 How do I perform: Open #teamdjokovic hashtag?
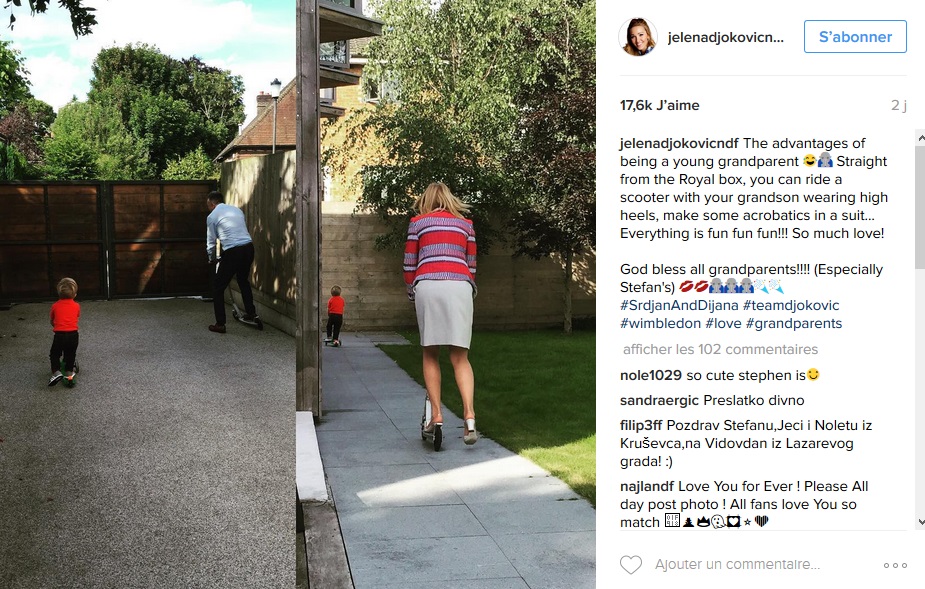click(790, 306)
